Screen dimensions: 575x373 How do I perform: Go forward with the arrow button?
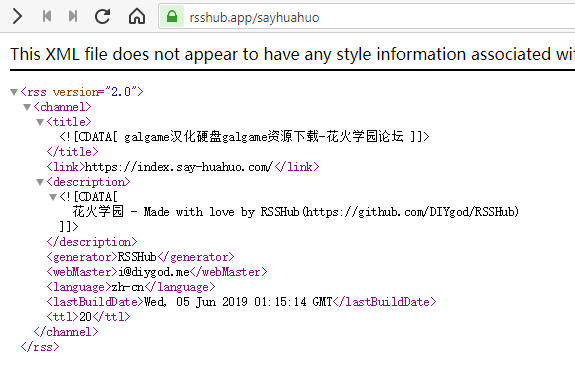tap(17, 17)
